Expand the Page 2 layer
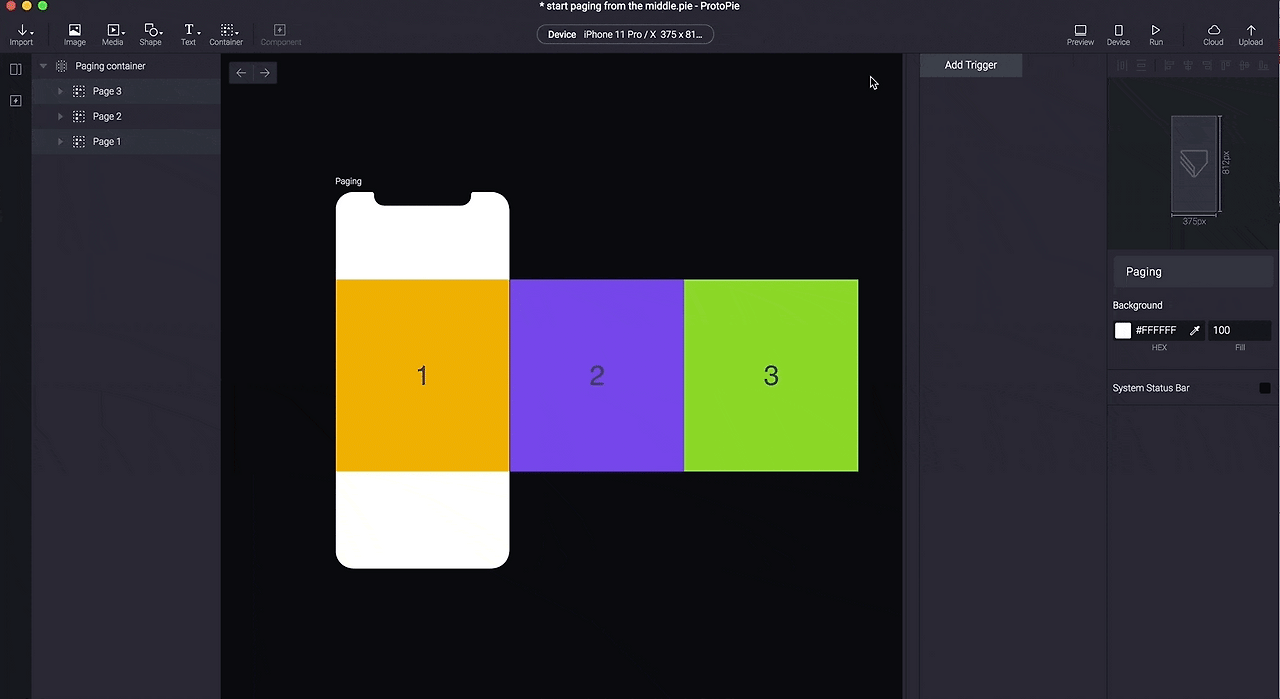 point(60,116)
